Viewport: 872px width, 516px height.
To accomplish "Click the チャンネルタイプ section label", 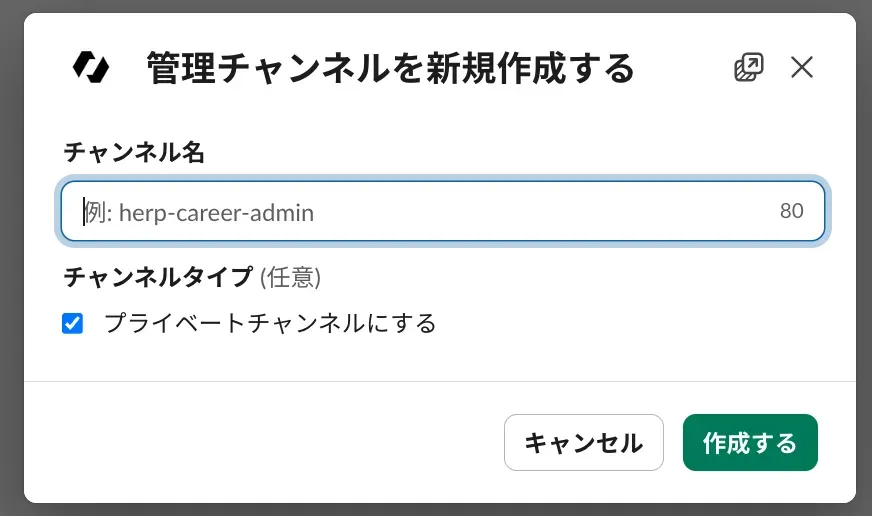I will [x=158, y=276].
